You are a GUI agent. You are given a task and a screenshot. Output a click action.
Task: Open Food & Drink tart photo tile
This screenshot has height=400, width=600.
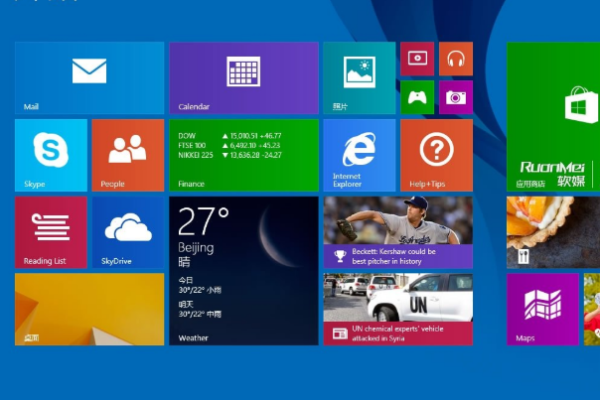pos(553,232)
